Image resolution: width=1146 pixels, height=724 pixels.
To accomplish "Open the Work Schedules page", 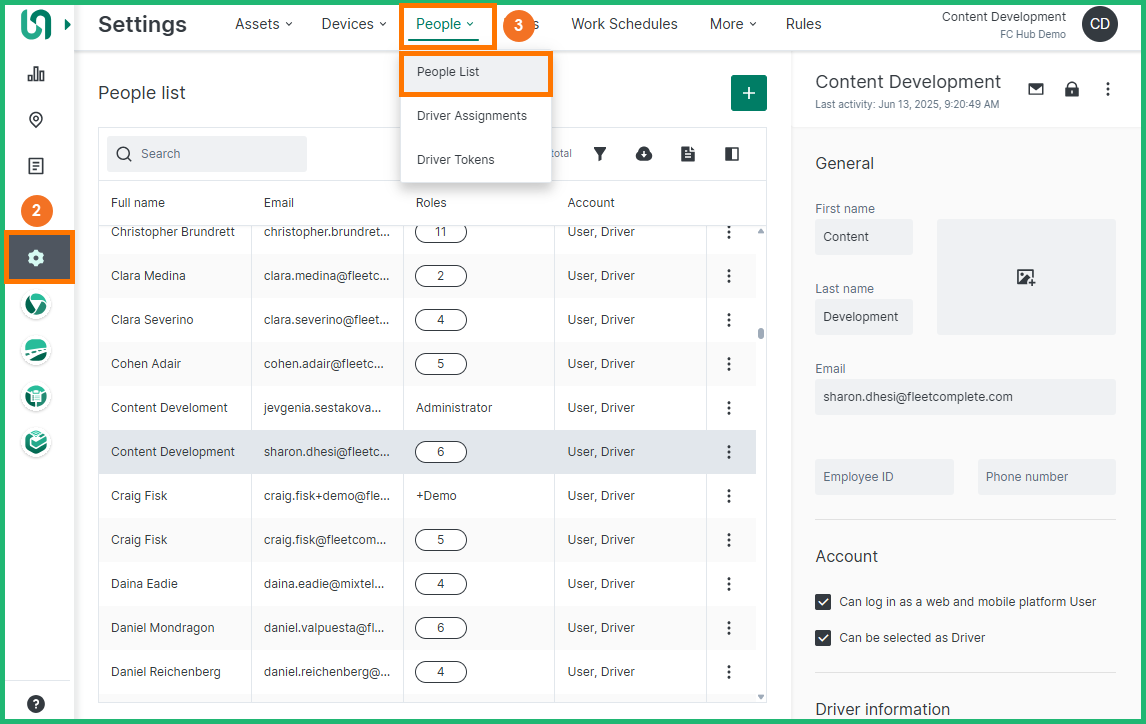I will [x=624, y=24].
